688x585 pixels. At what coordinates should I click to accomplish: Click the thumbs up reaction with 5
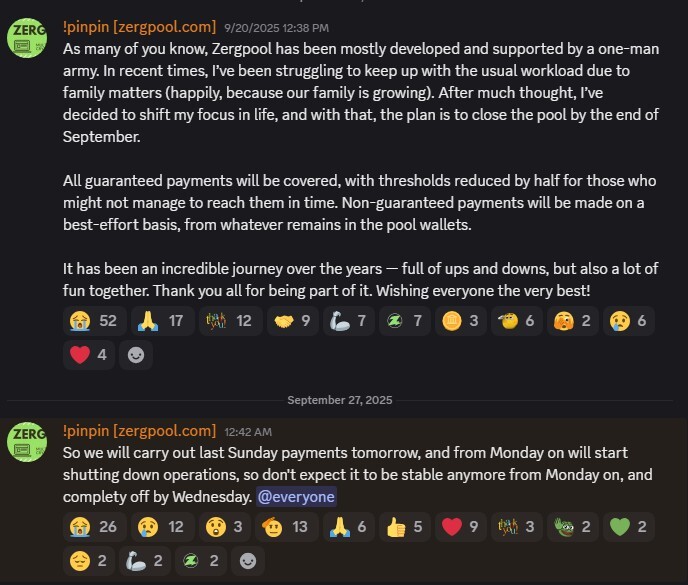[405, 526]
